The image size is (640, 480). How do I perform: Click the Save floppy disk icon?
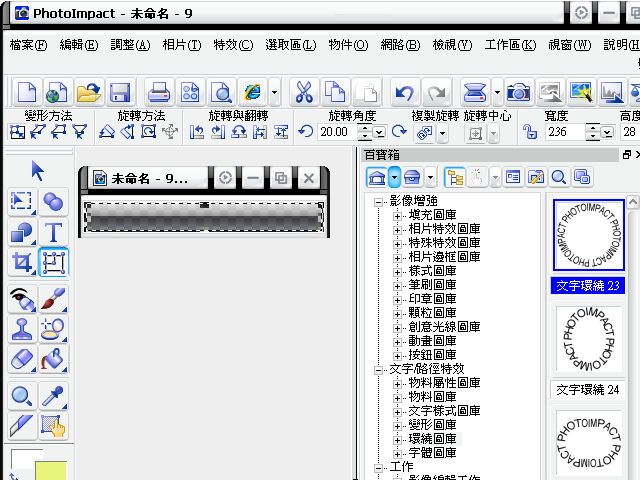[120, 91]
